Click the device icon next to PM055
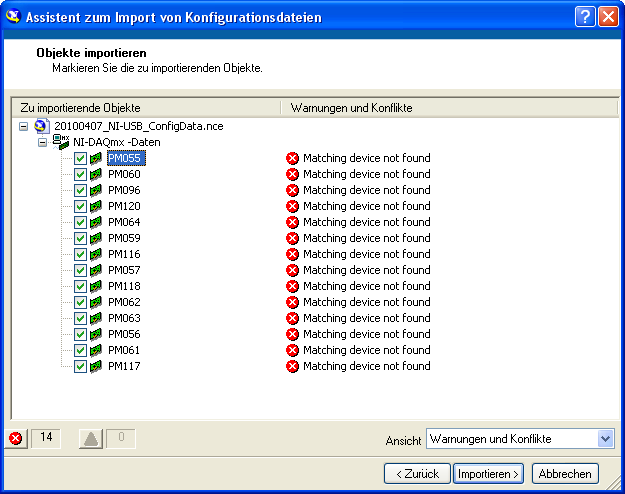Image resolution: width=625 pixels, height=494 pixels. pos(96,158)
